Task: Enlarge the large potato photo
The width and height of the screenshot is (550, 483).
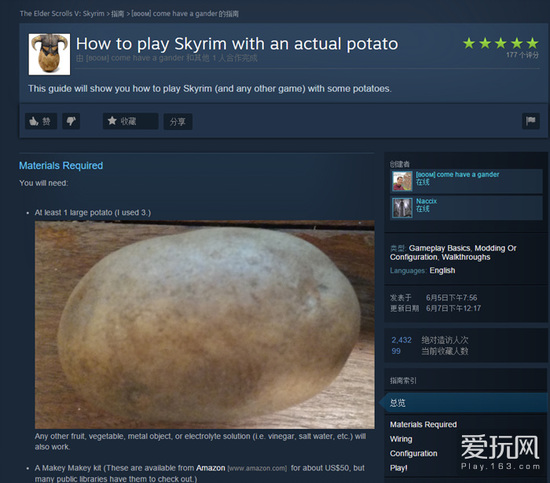Action: [204, 324]
